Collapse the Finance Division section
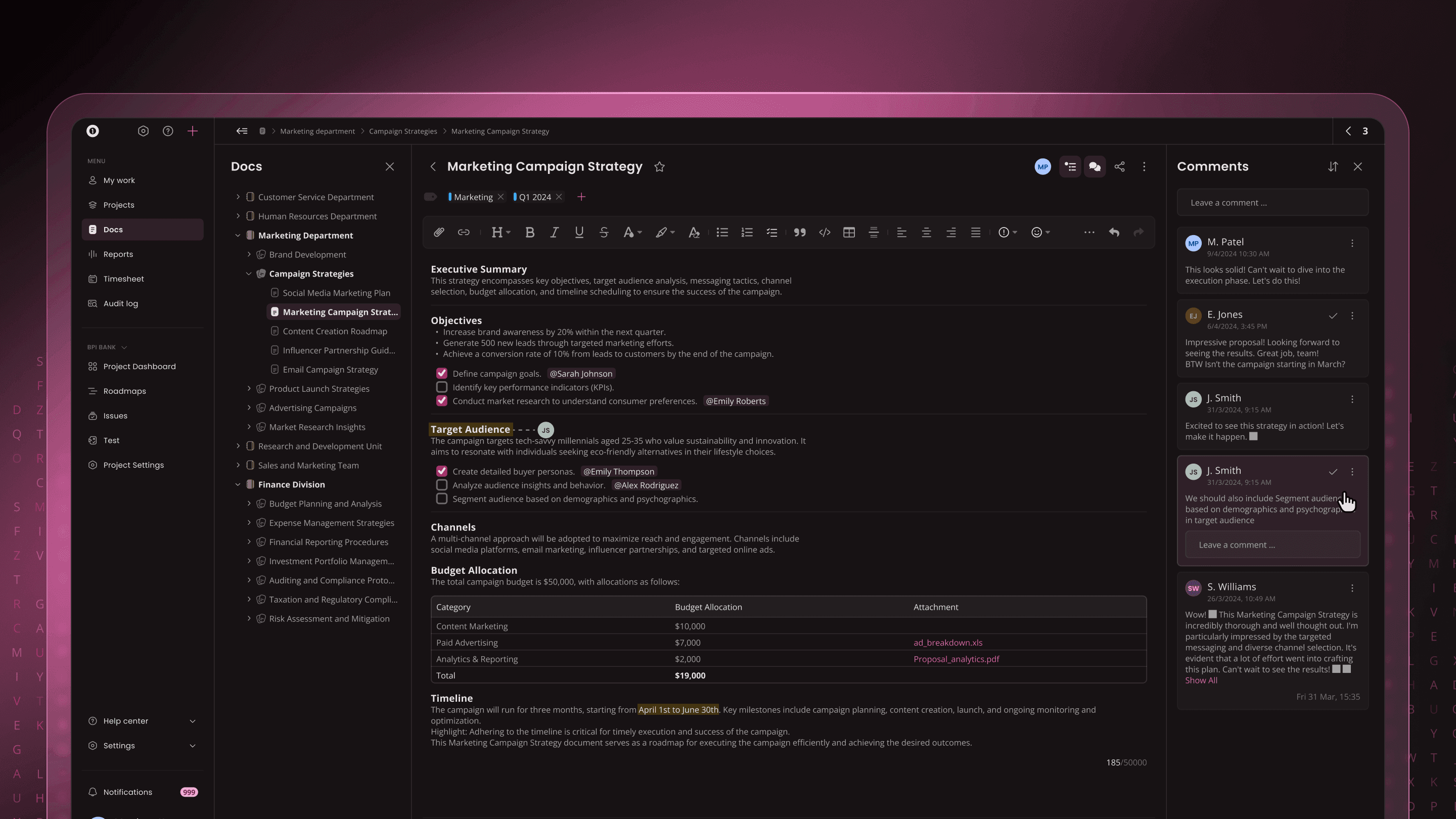The width and height of the screenshot is (1456, 819). pos(238,484)
